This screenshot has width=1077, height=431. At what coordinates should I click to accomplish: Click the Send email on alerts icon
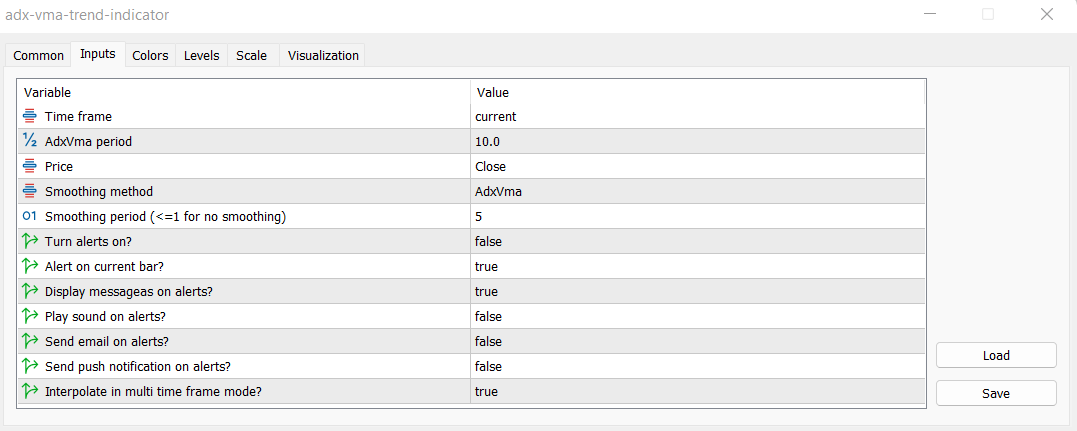click(30, 341)
